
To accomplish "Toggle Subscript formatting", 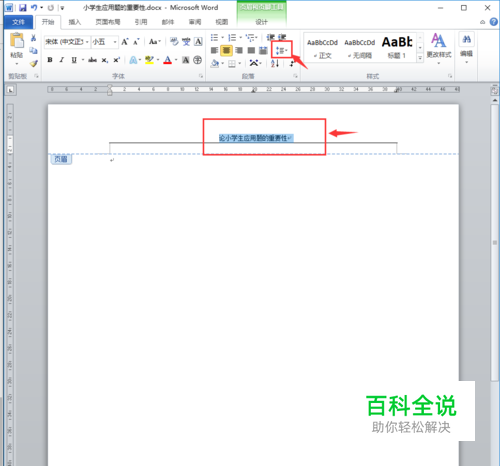I will pos(105,60).
